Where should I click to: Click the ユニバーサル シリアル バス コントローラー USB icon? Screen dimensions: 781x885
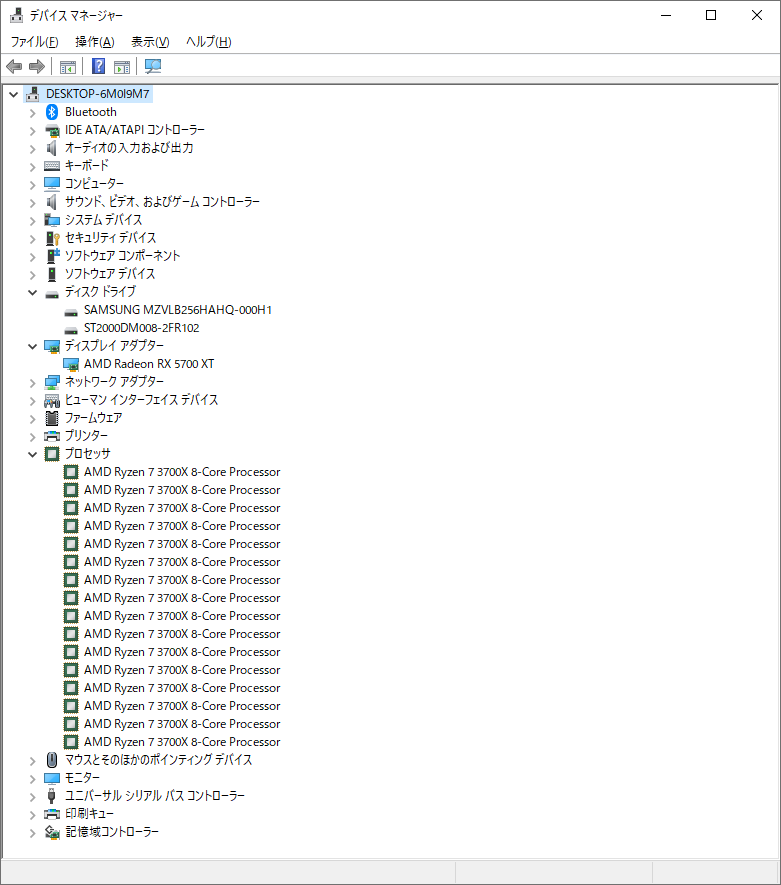pyautogui.click(x=52, y=796)
